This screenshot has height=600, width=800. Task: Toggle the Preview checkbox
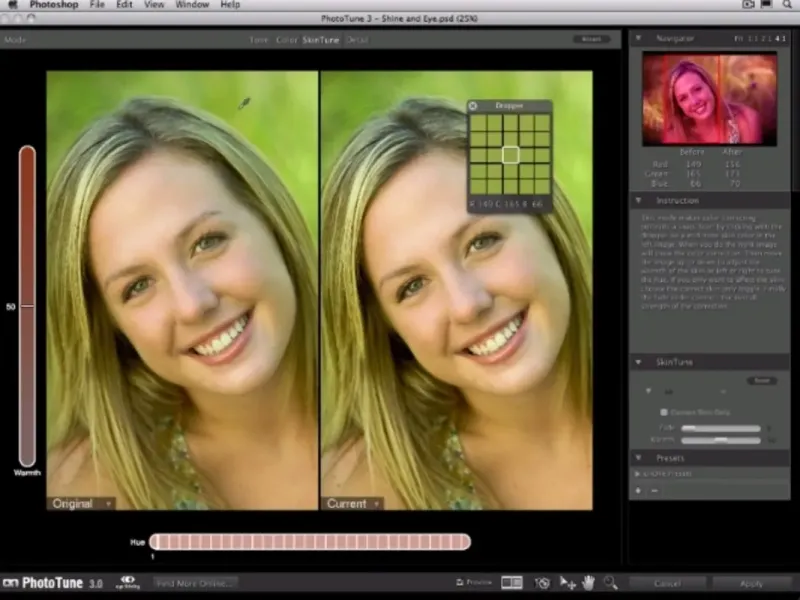(x=460, y=582)
